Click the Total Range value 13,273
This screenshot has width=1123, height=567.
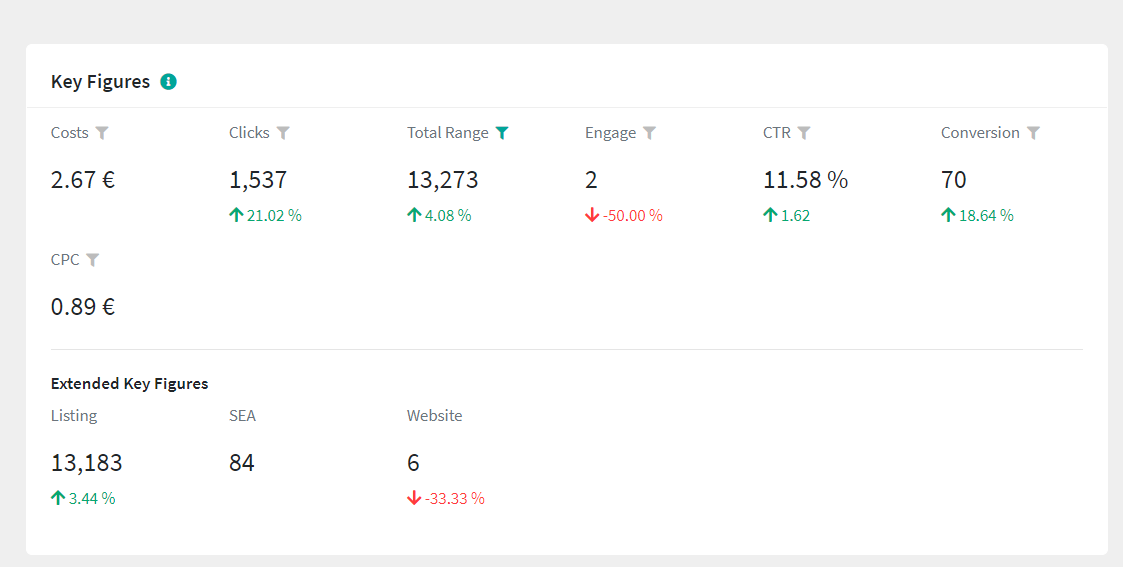tap(443, 180)
